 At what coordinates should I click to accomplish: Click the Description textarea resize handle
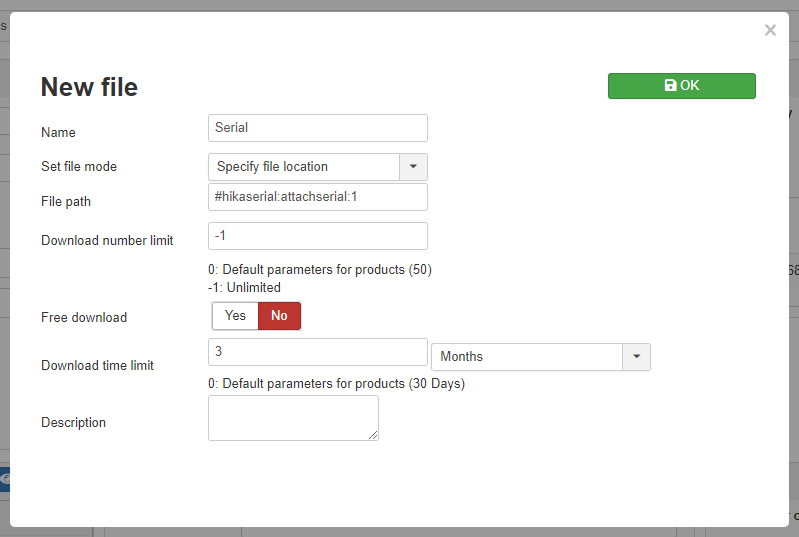click(x=373, y=435)
